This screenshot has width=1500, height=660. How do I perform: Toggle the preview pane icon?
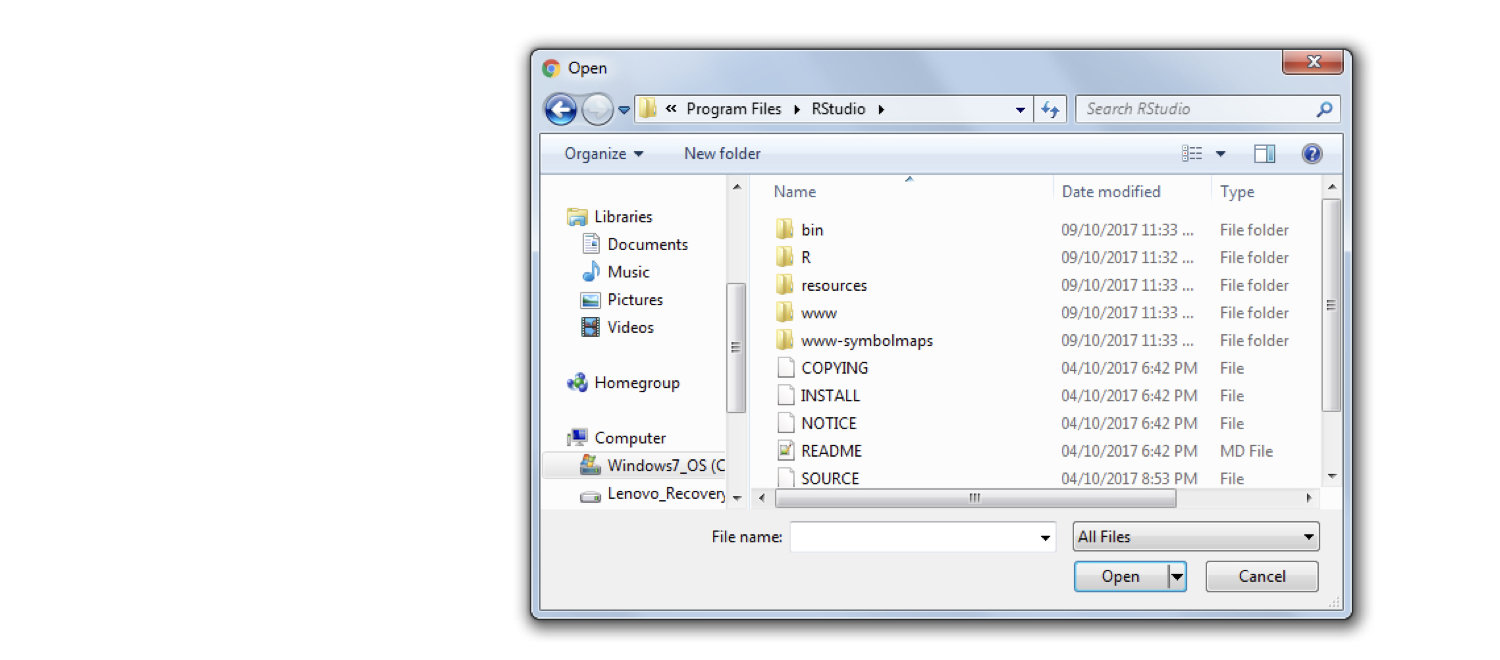(1265, 153)
